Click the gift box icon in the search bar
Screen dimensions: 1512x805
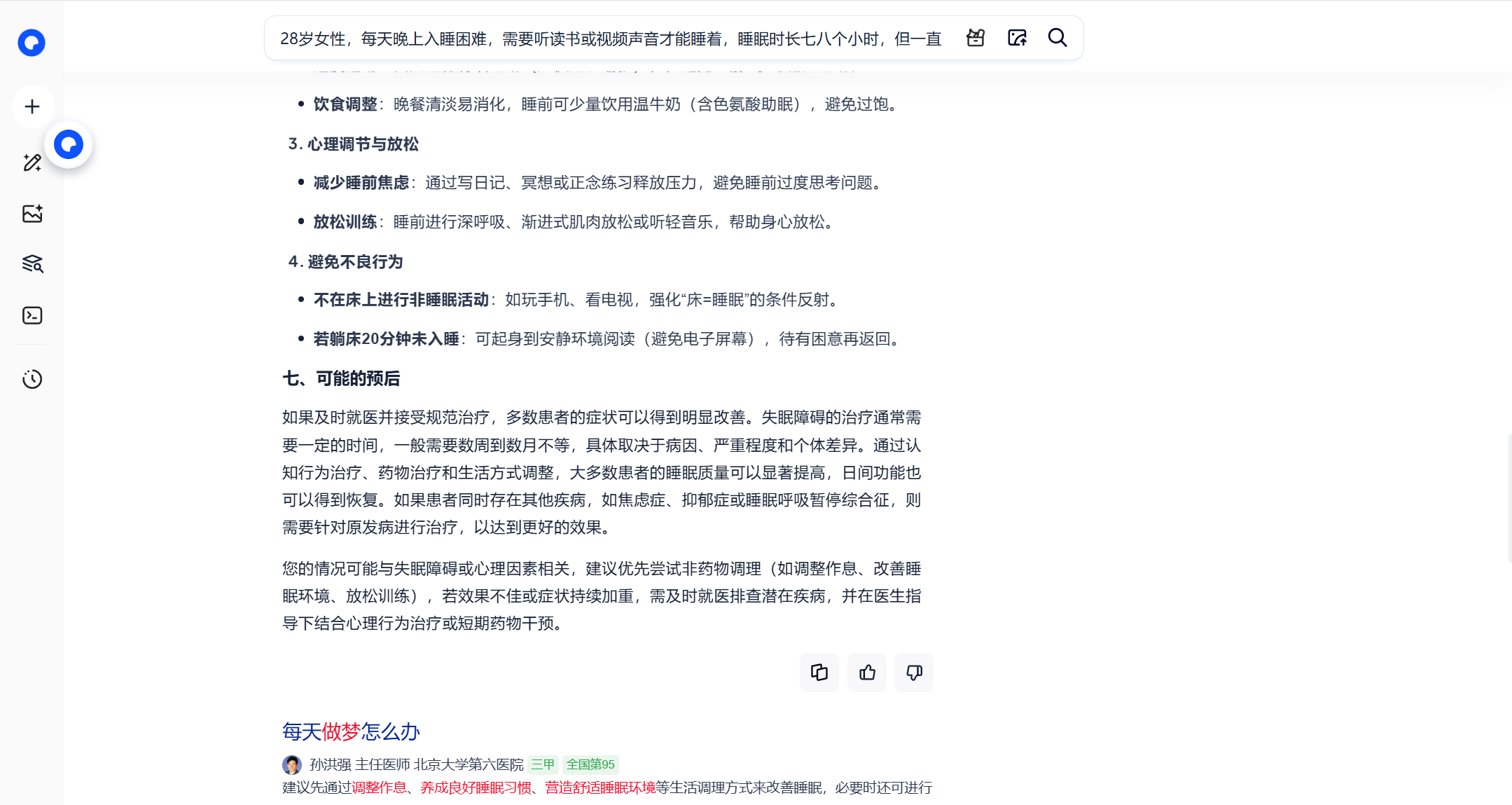pyautogui.click(x=976, y=38)
